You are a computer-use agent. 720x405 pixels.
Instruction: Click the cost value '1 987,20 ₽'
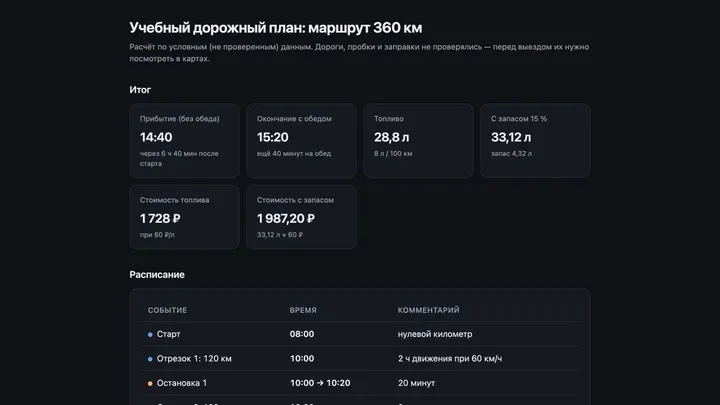click(286, 219)
